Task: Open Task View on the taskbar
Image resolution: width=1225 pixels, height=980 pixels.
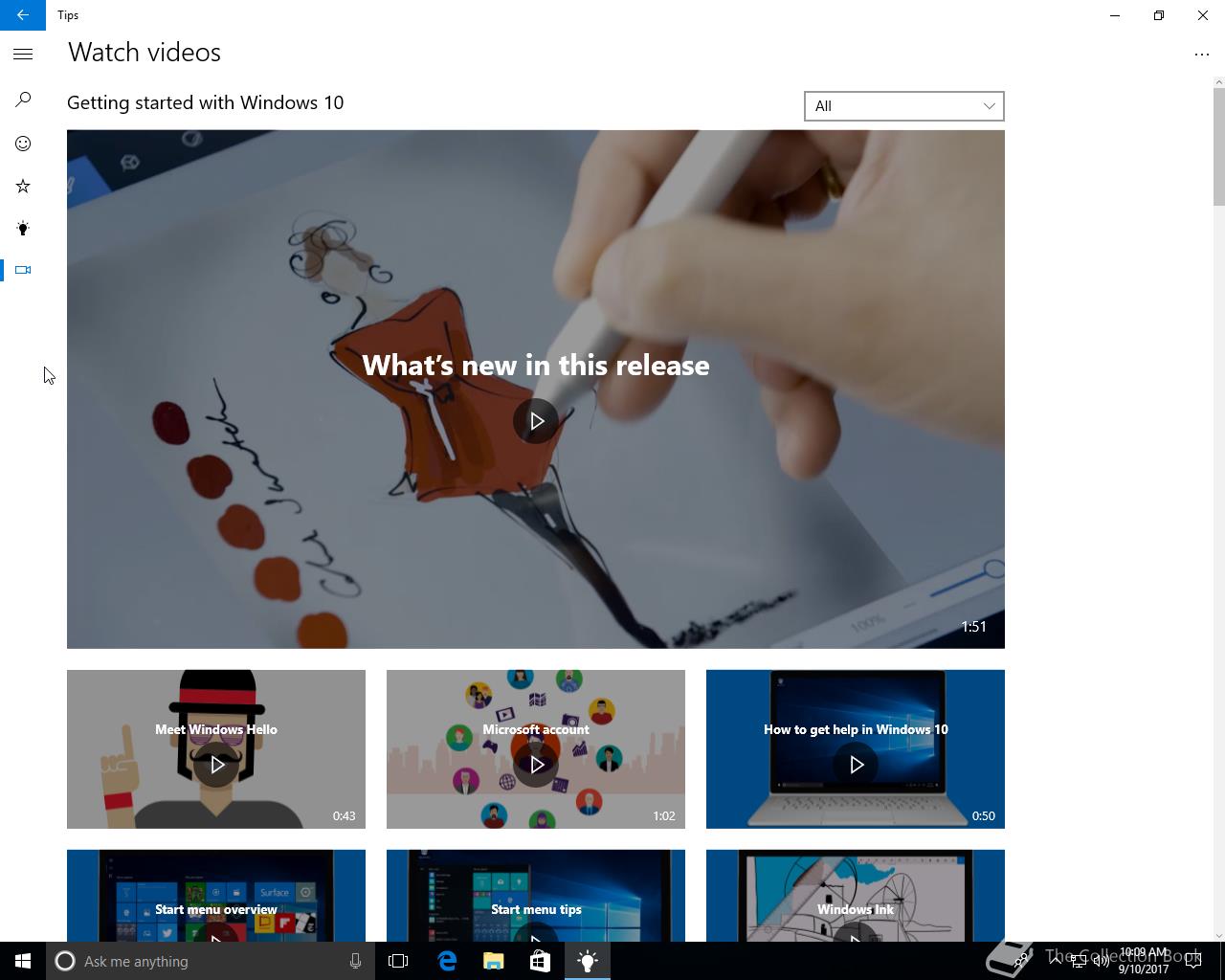Action: point(398,961)
